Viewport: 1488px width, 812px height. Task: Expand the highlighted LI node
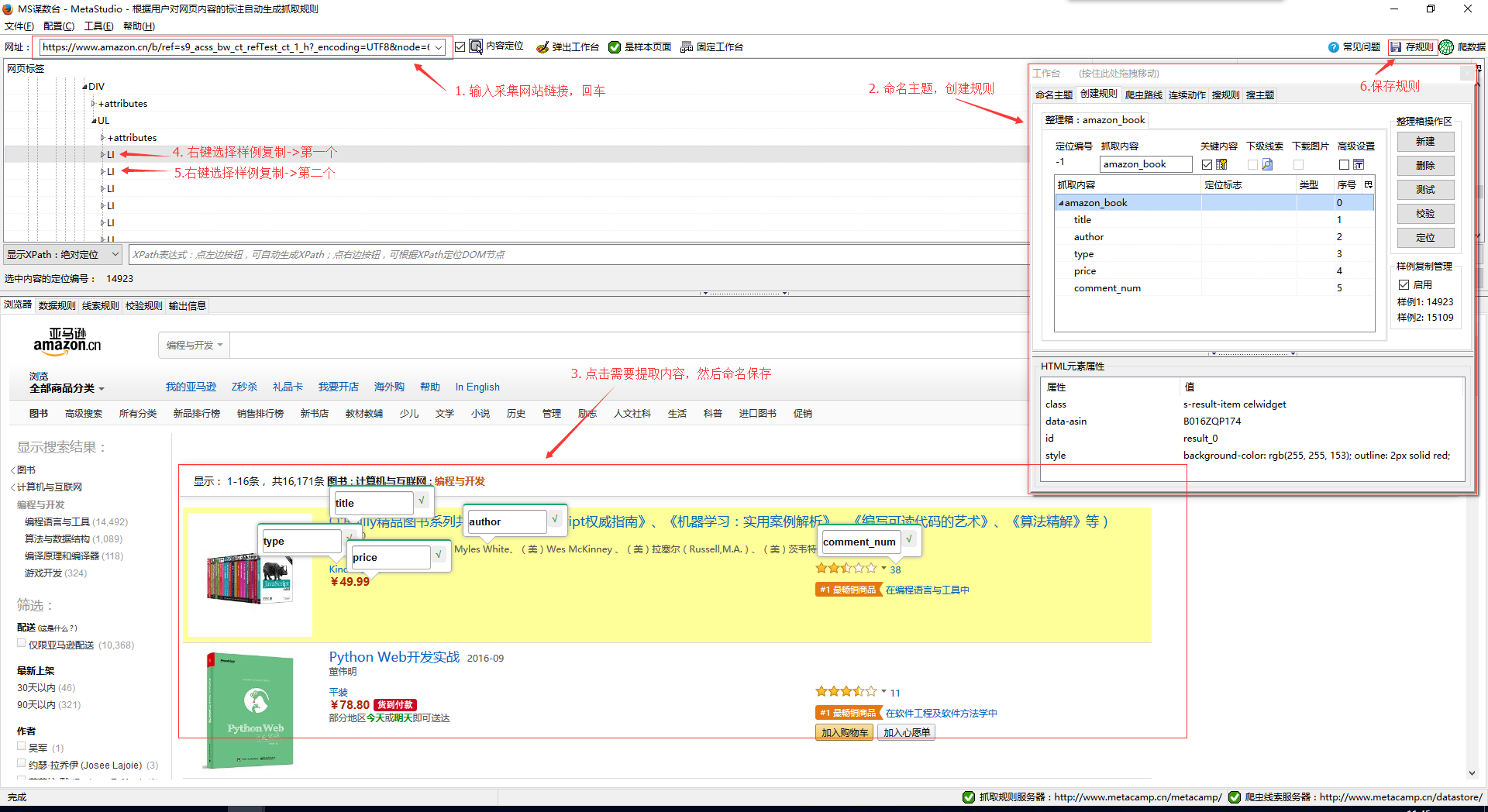[103, 155]
